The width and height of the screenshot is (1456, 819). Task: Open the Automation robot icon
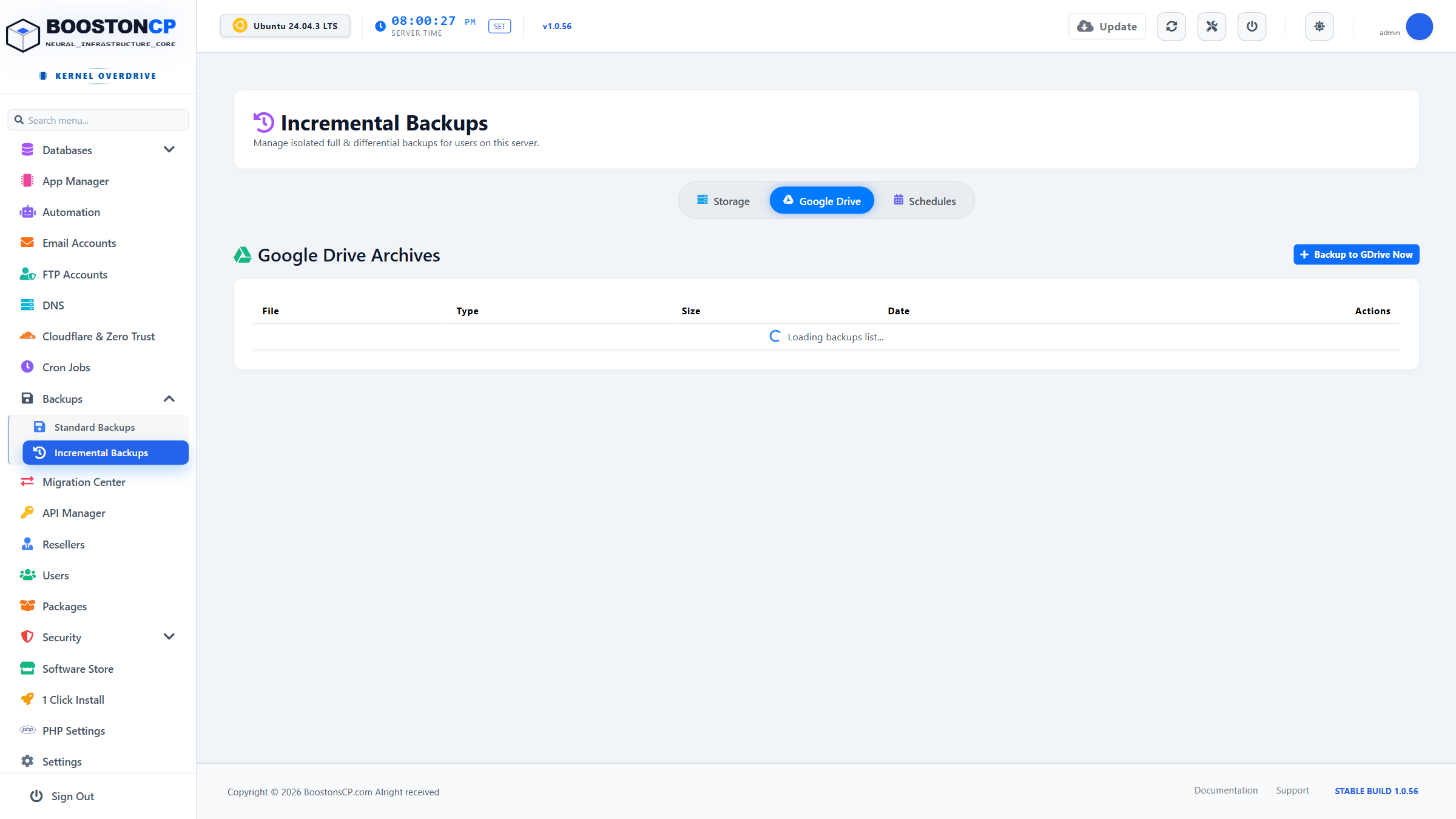click(x=27, y=212)
